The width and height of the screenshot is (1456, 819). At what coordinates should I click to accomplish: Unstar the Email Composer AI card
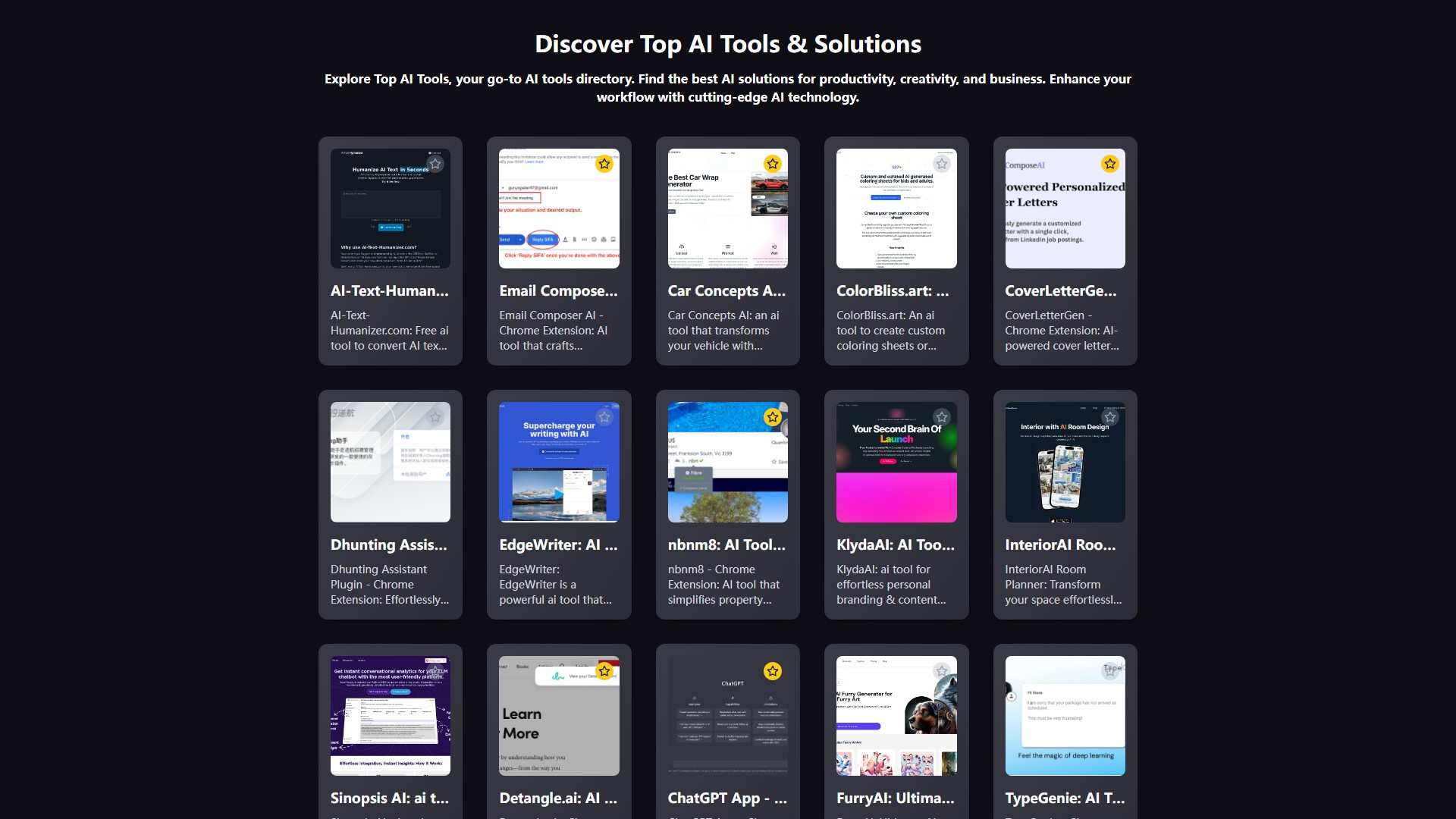[604, 164]
